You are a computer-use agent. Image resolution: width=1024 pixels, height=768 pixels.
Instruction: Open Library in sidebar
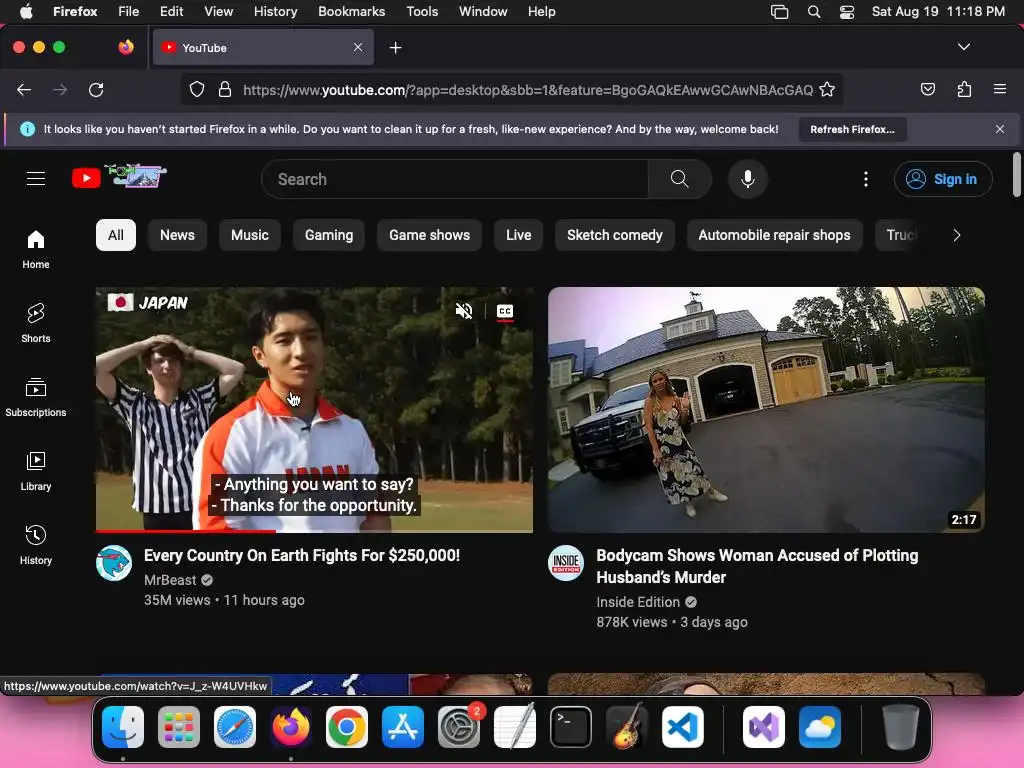point(36,471)
